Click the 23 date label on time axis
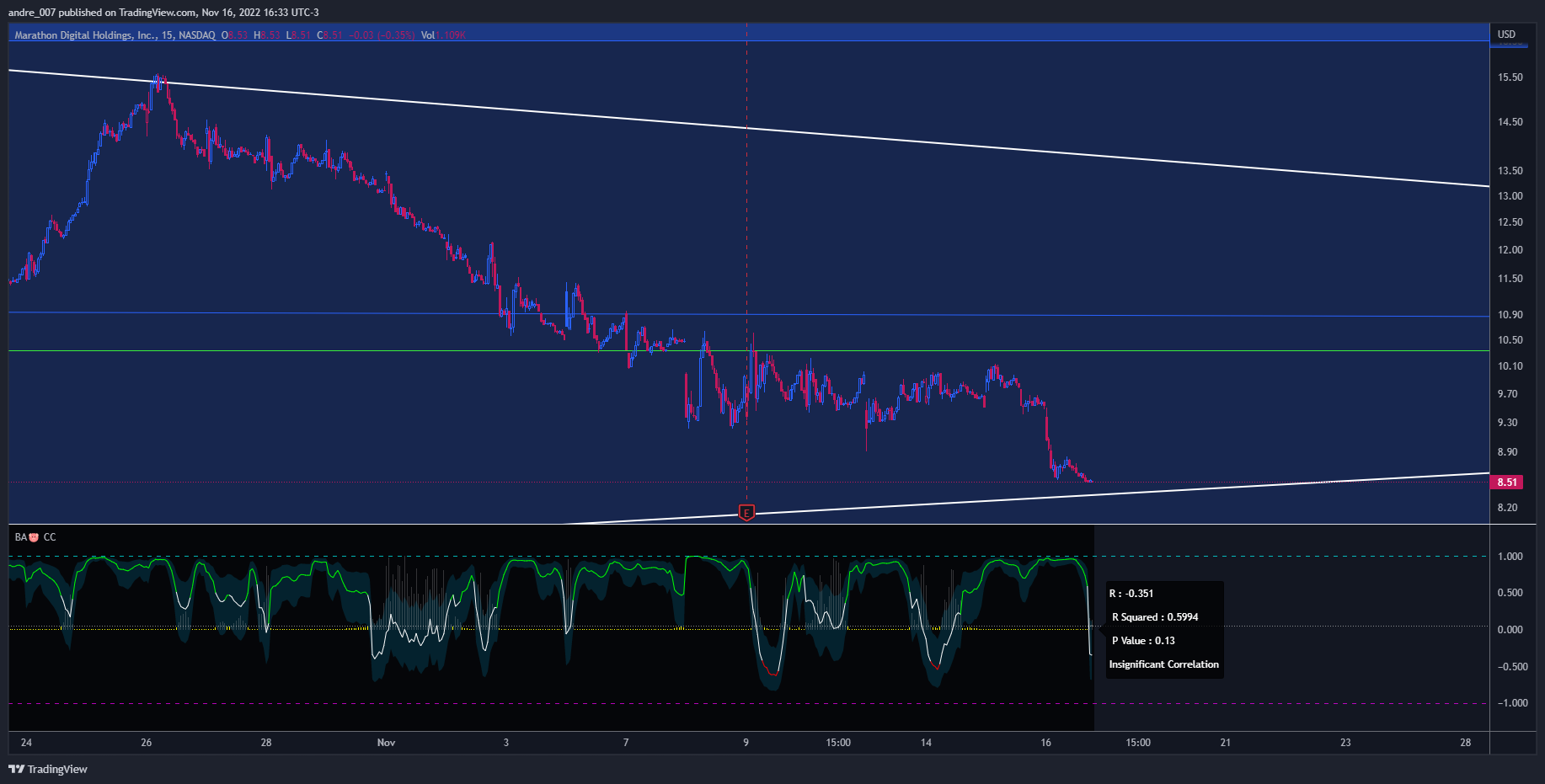This screenshot has width=1545, height=784. [x=1345, y=743]
